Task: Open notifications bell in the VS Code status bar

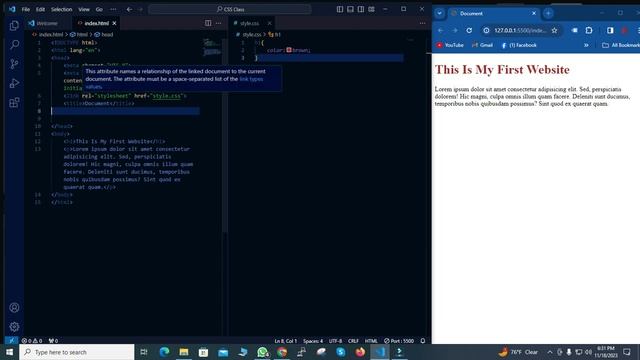Action: [423, 340]
